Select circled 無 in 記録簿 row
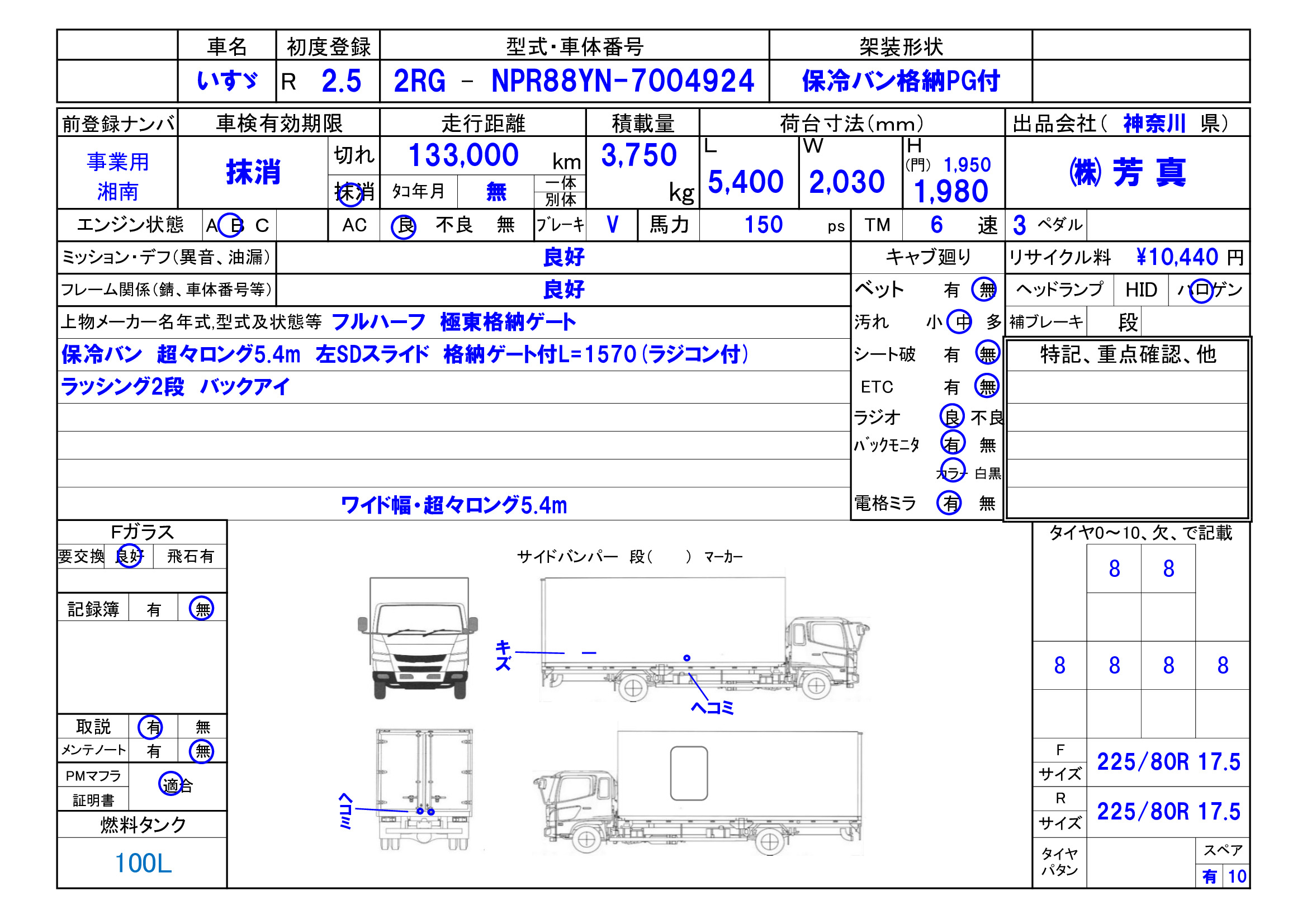This screenshot has height=924, width=1307. [201, 609]
